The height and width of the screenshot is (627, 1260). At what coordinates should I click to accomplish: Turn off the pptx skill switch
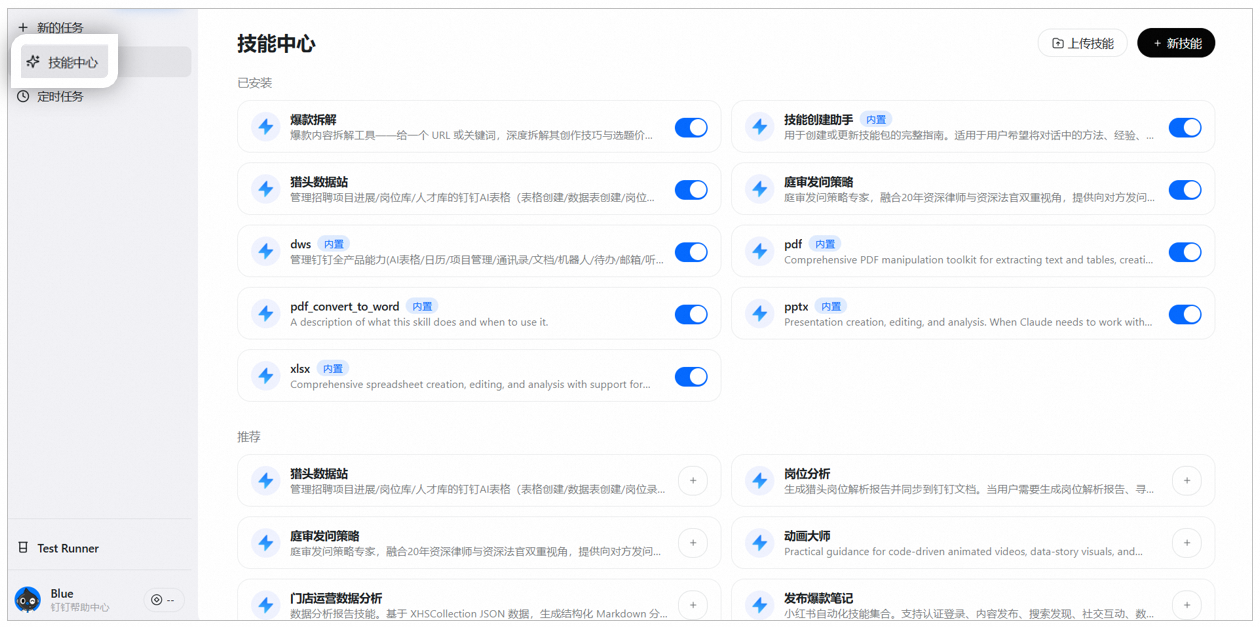[x=1184, y=314]
